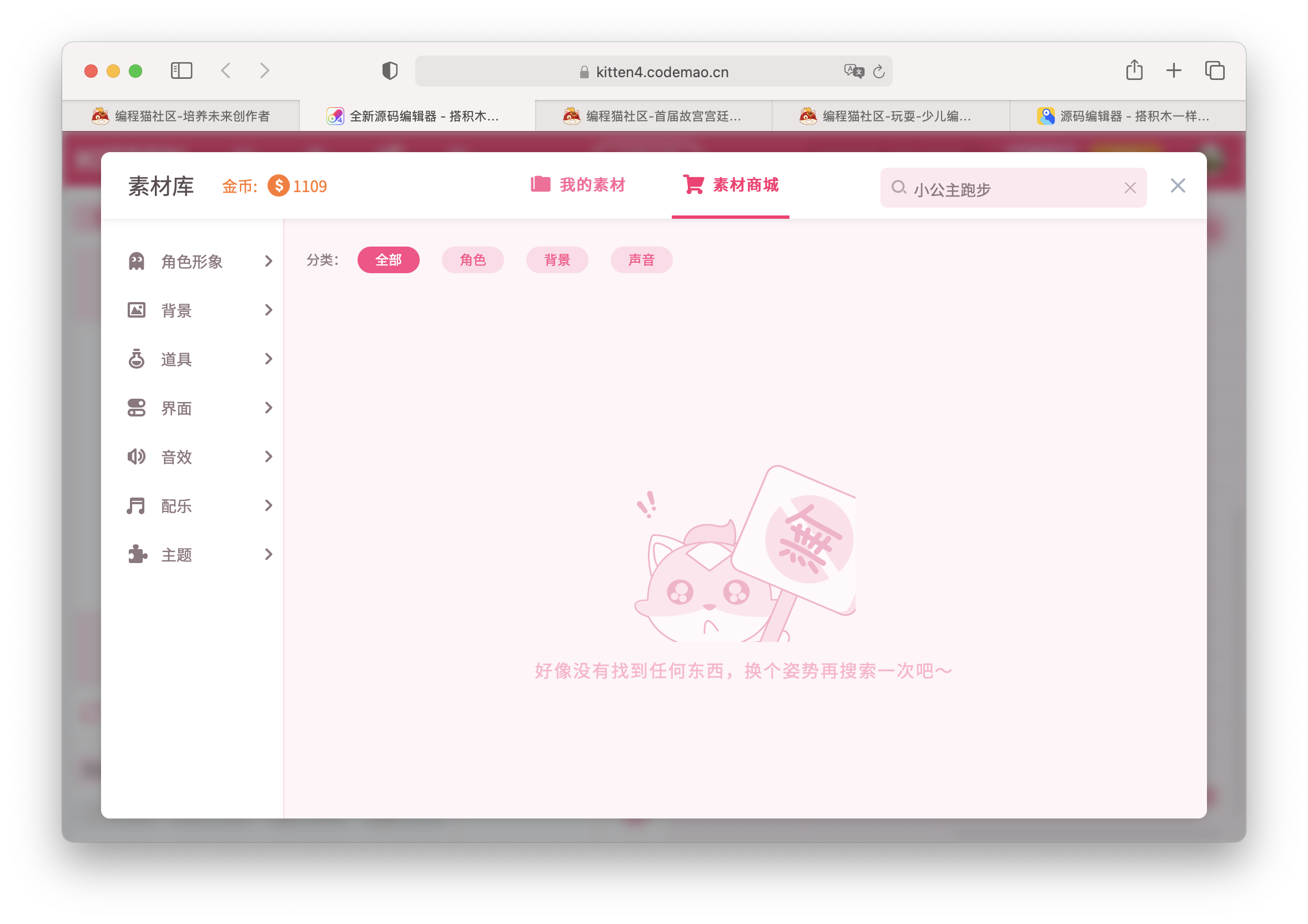Click the 道具 category label
The width and height of the screenshot is (1308, 924).
pyautogui.click(x=177, y=359)
